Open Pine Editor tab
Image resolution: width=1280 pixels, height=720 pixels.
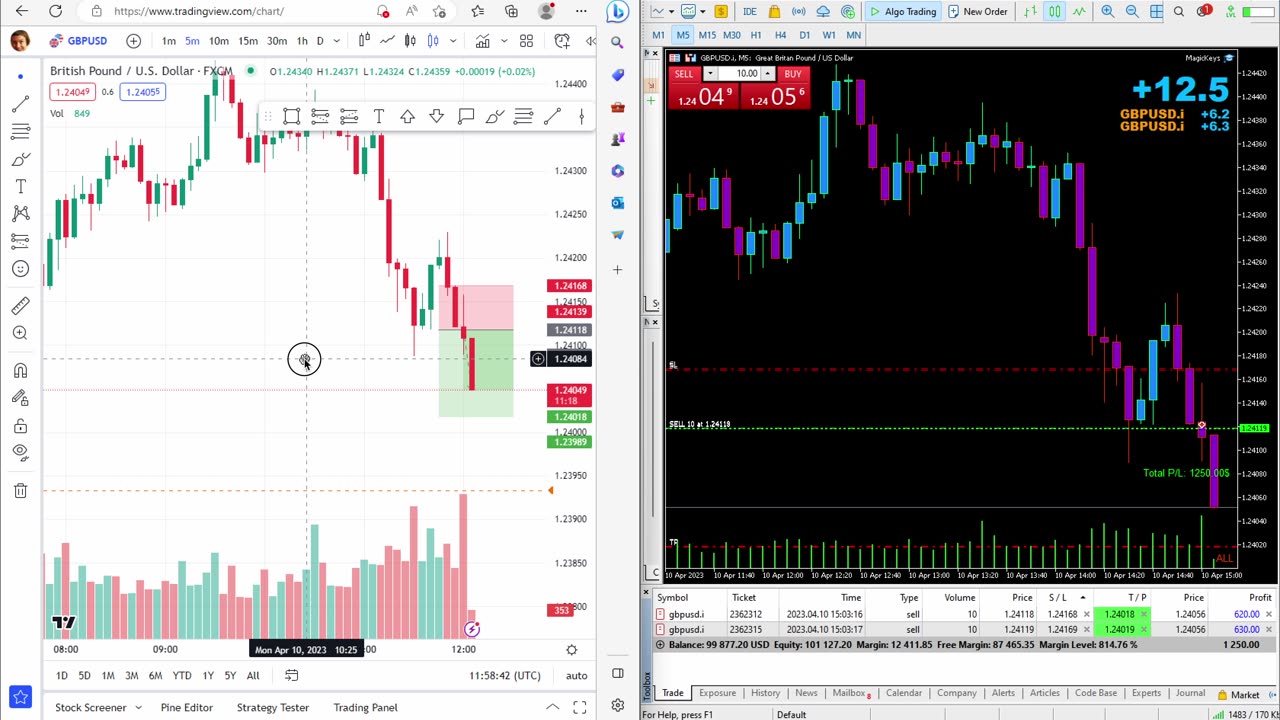pyautogui.click(x=186, y=707)
